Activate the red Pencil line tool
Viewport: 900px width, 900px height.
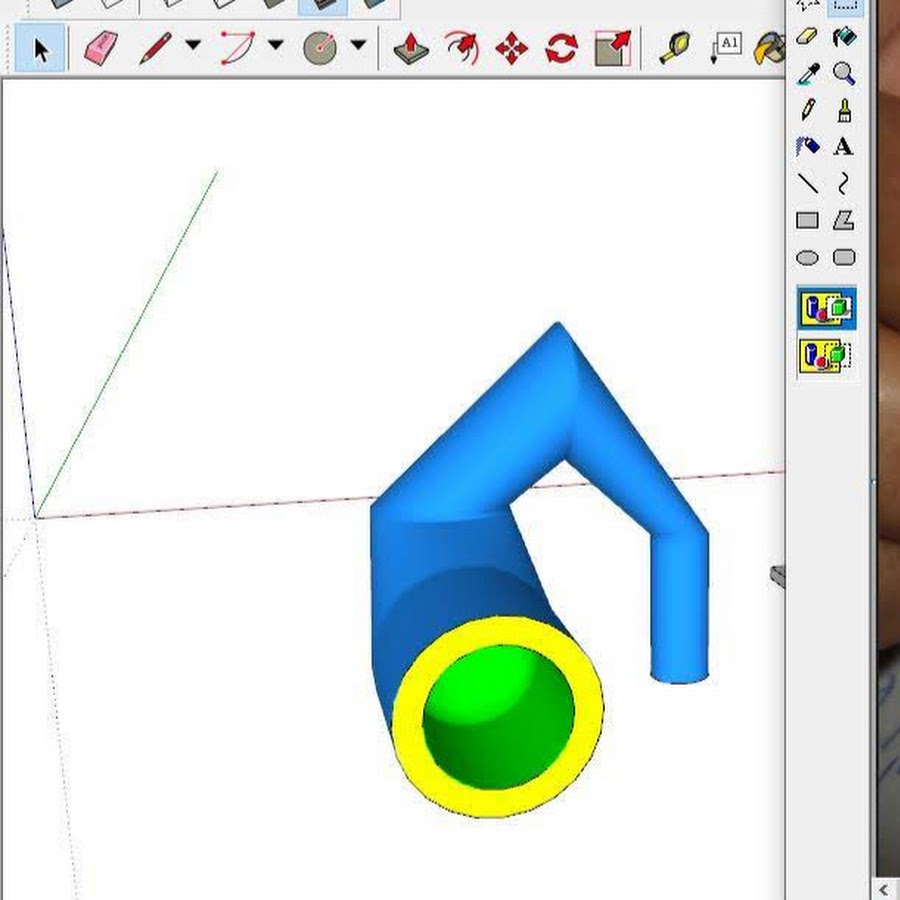[x=155, y=47]
